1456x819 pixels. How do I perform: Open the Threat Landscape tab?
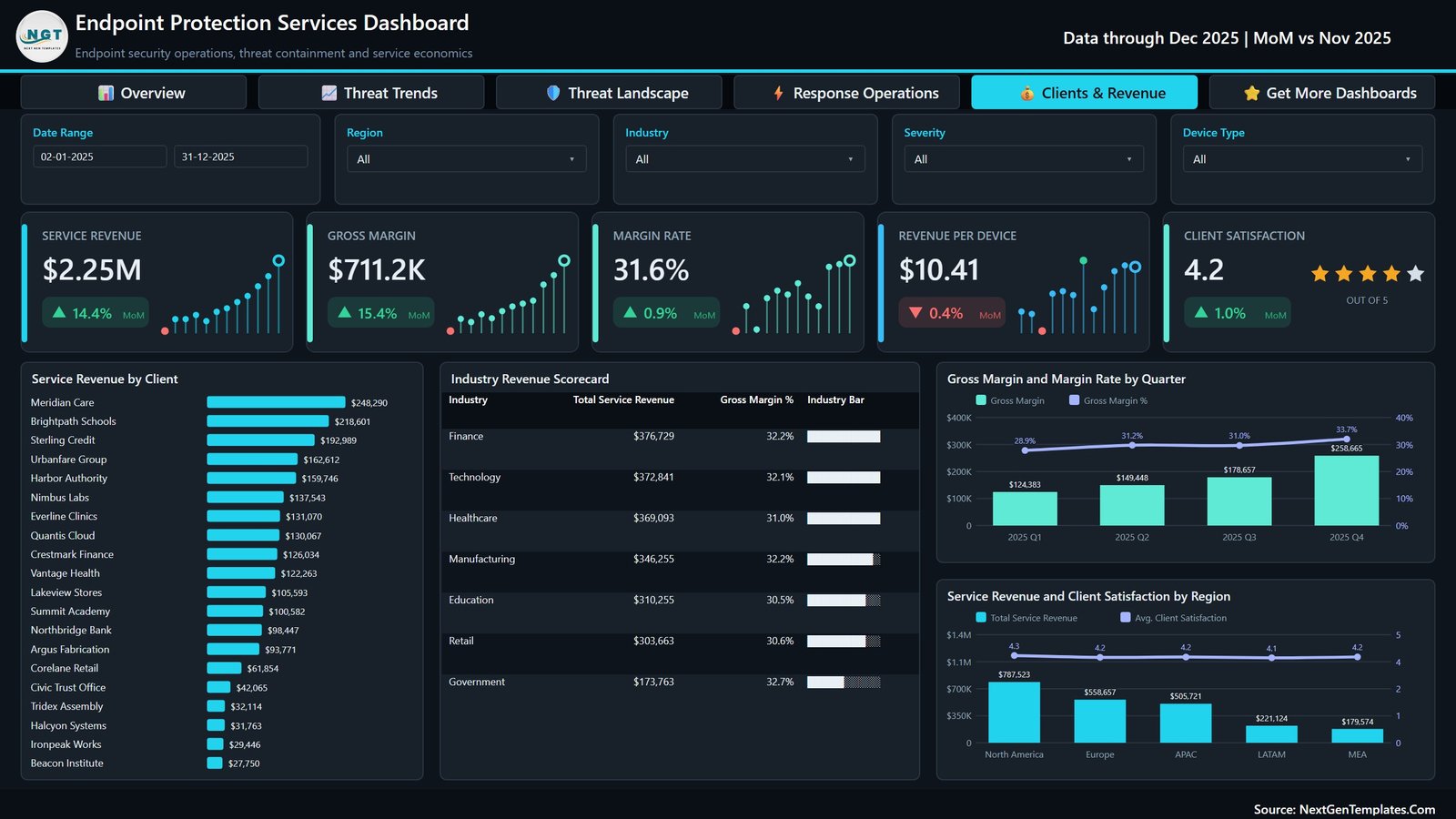pos(609,93)
